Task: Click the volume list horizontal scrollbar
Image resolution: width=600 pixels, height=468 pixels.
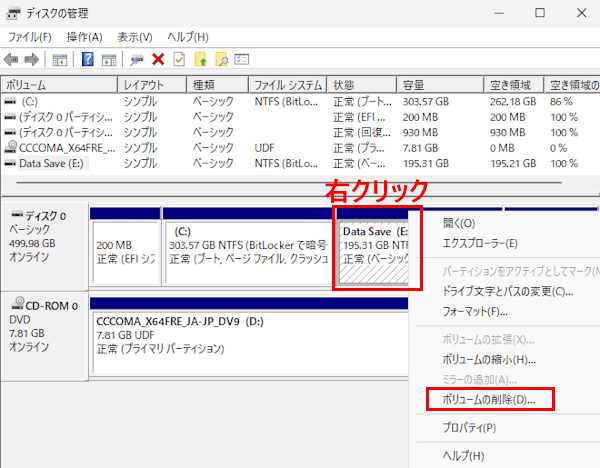Action: pos(289,183)
